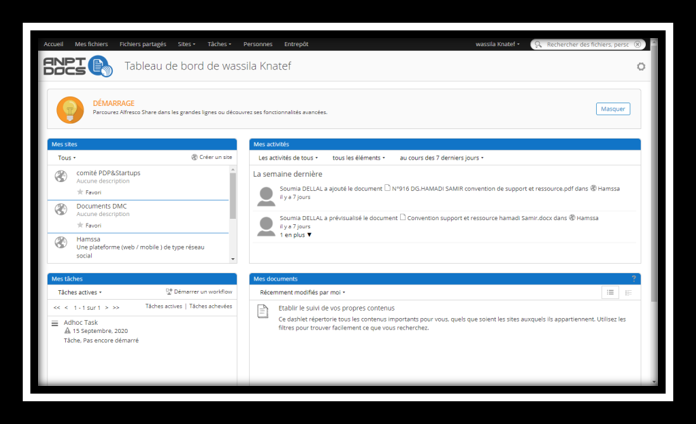
Task: Open Mes fichiers in top menu
Action: tap(91, 44)
